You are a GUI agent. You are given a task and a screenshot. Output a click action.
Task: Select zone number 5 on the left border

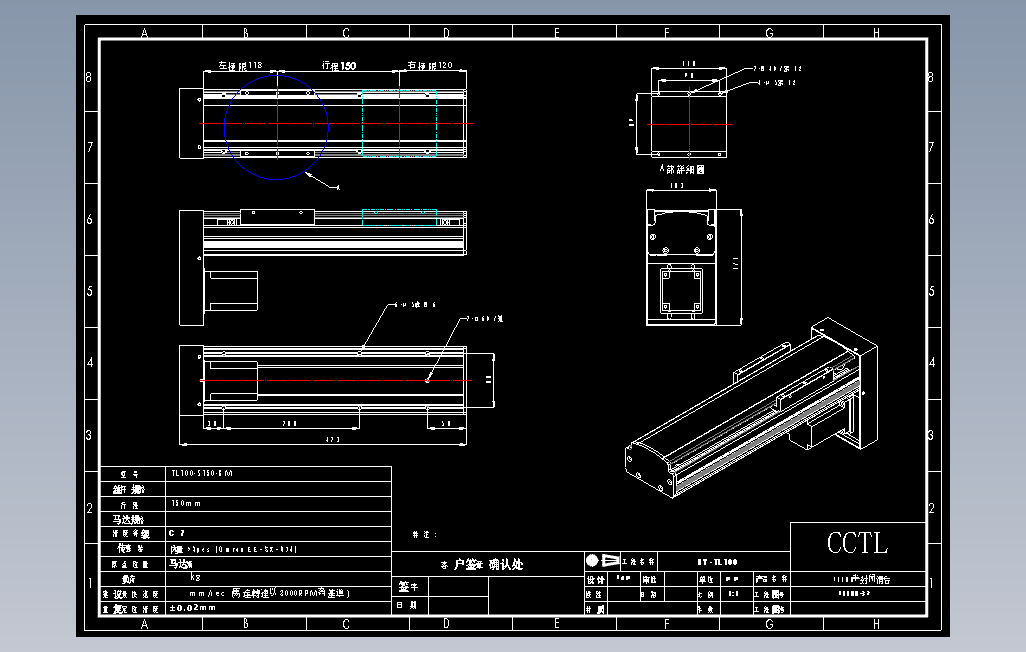coord(90,291)
